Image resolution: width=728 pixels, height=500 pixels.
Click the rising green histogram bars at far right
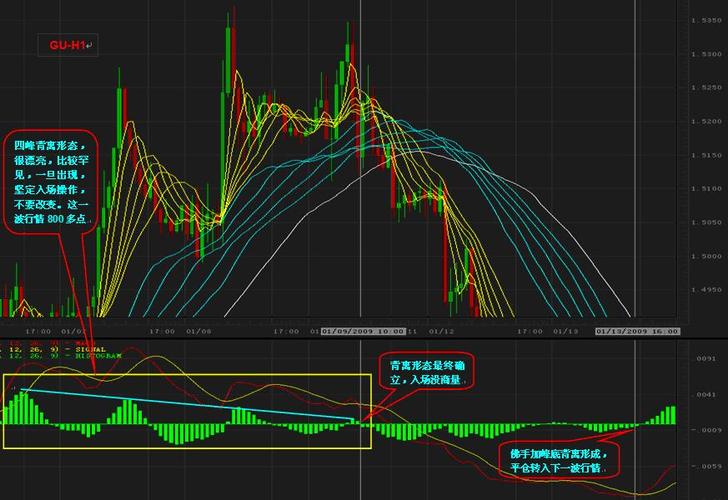[x=668, y=415]
